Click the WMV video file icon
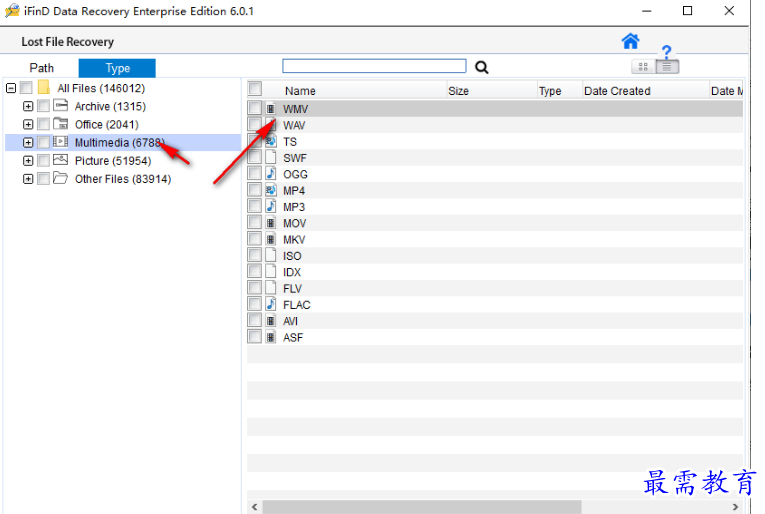Image resolution: width=765 pixels, height=514 pixels. point(271,108)
